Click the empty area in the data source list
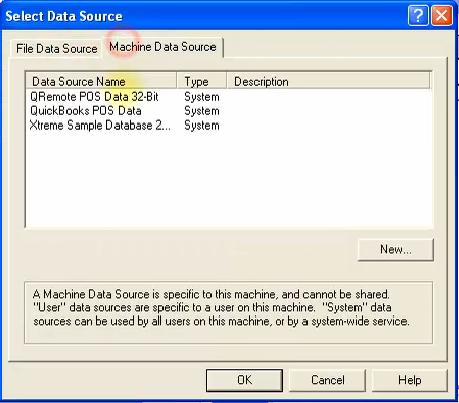 [x=229, y=180]
